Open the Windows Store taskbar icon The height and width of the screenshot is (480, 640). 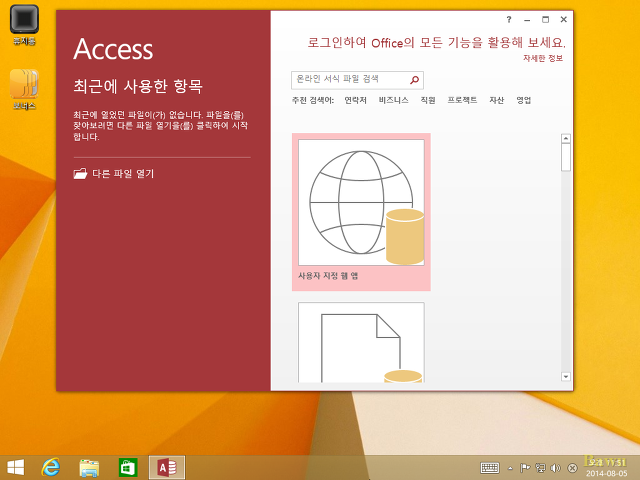[x=128, y=467]
